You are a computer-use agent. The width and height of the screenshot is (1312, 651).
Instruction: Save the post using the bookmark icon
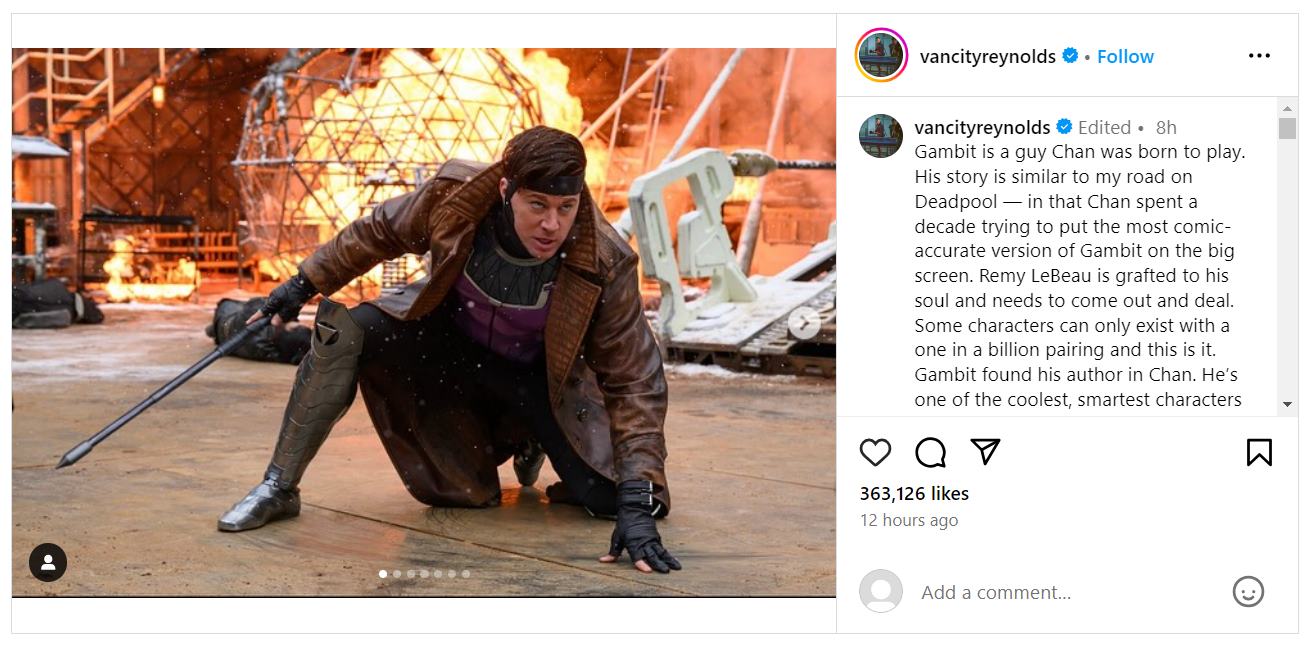click(1258, 452)
